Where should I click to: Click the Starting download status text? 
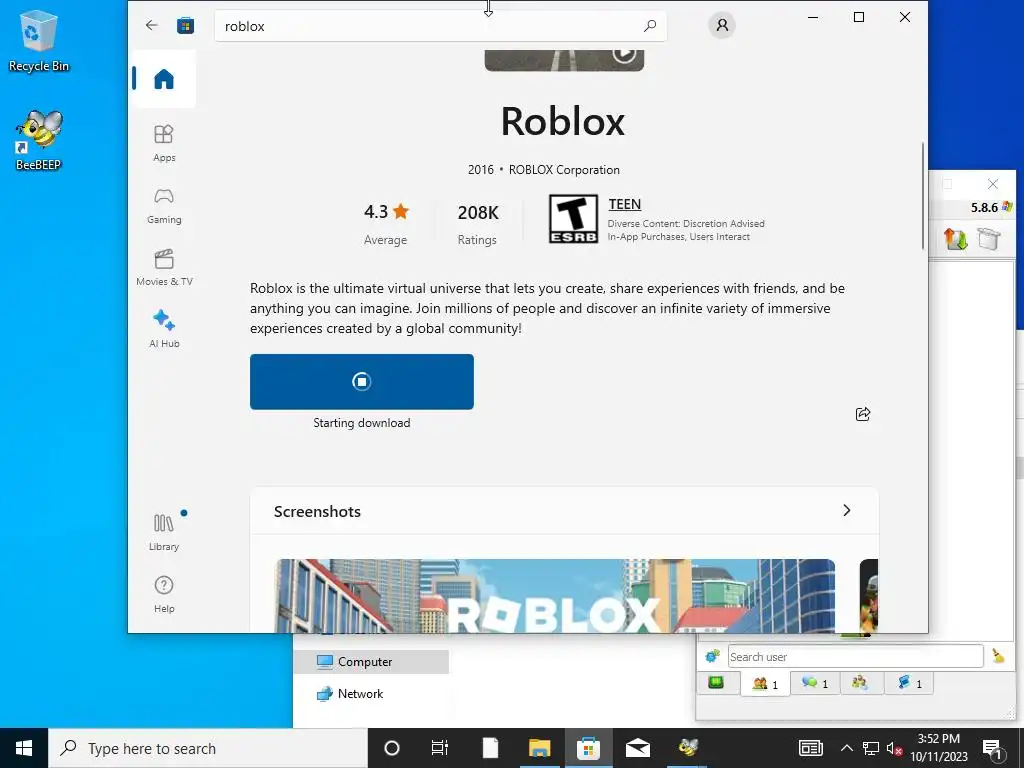[362, 423]
